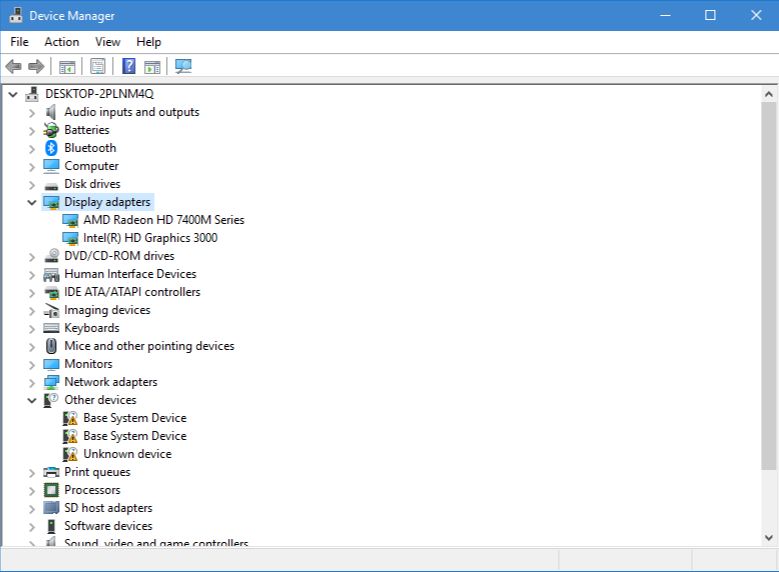Collapse the Display adapters category
Image resolution: width=779 pixels, height=572 pixels.
click(x=32, y=202)
